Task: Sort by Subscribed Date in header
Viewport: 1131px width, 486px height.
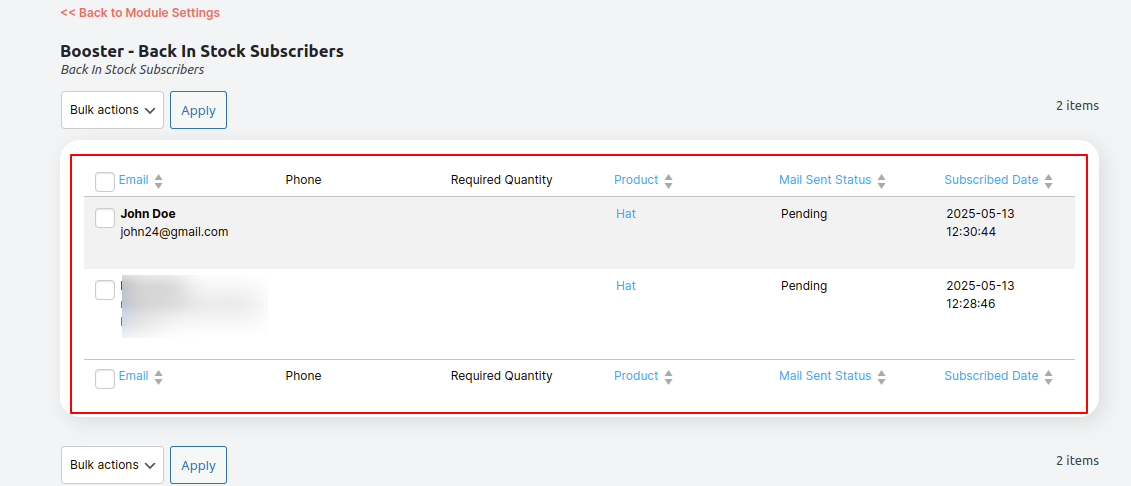Action: point(992,180)
